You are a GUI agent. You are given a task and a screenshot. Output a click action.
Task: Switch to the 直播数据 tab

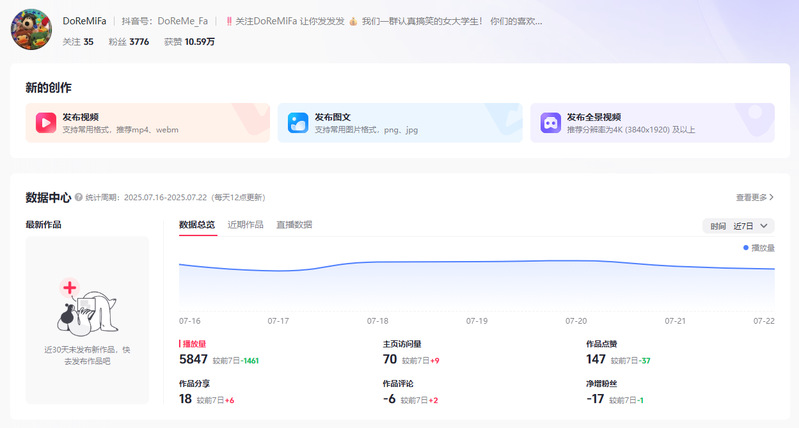tap(294, 225)
